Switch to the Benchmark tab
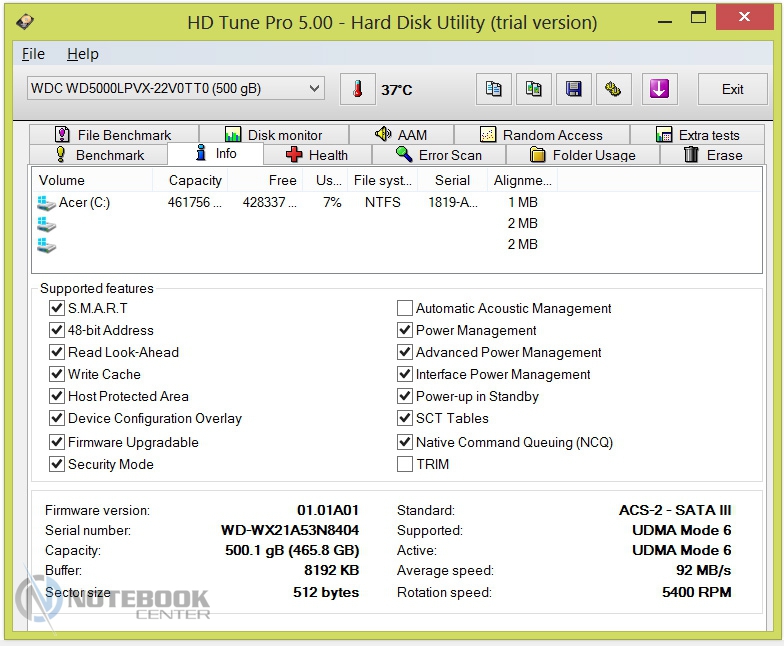The height and width of the screenshot is (646, 784). click(99, 155)
